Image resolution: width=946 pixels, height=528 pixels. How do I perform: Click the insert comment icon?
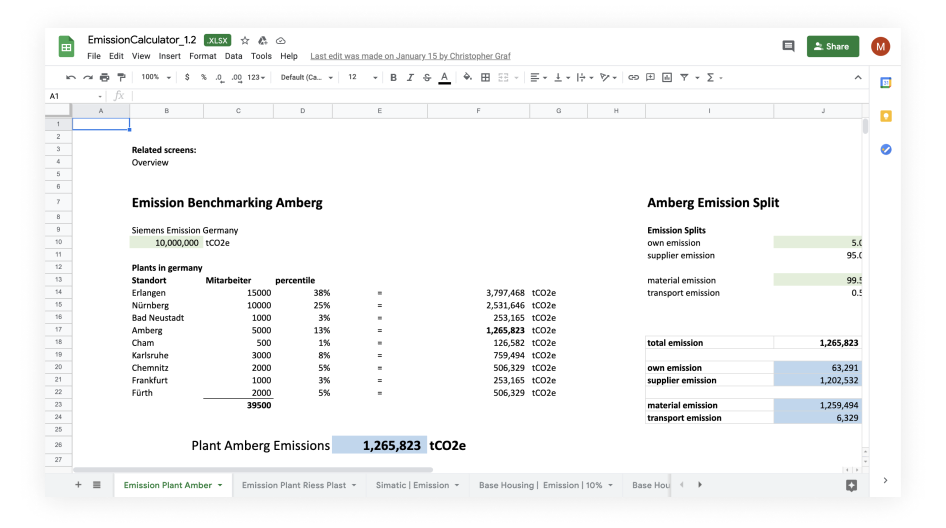click(x=650, y=77)
